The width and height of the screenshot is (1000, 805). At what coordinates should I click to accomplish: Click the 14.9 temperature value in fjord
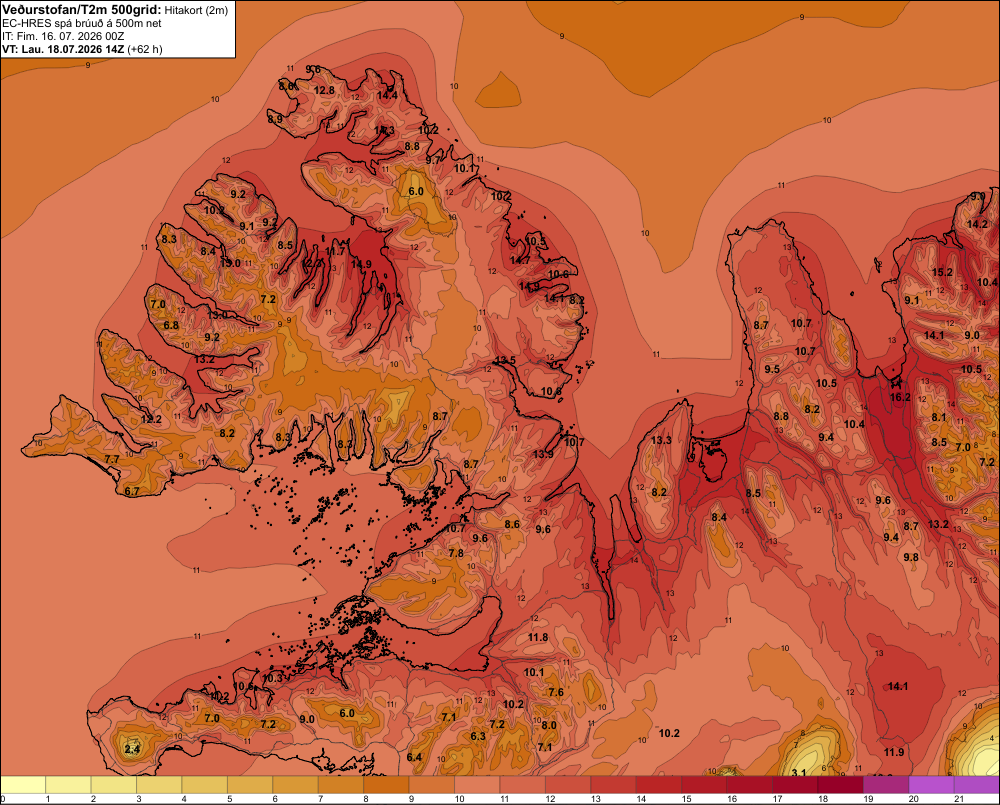point(361,264)
